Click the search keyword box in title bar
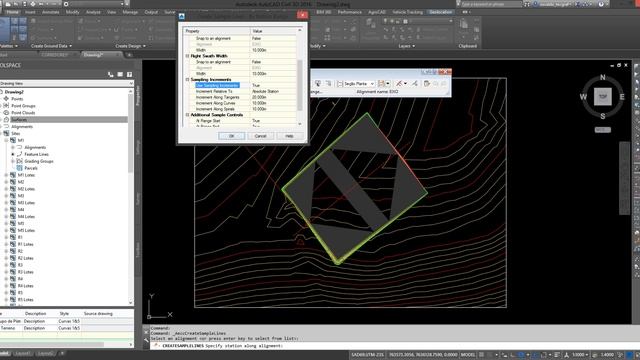640x360 pixels. pos(492,4)
